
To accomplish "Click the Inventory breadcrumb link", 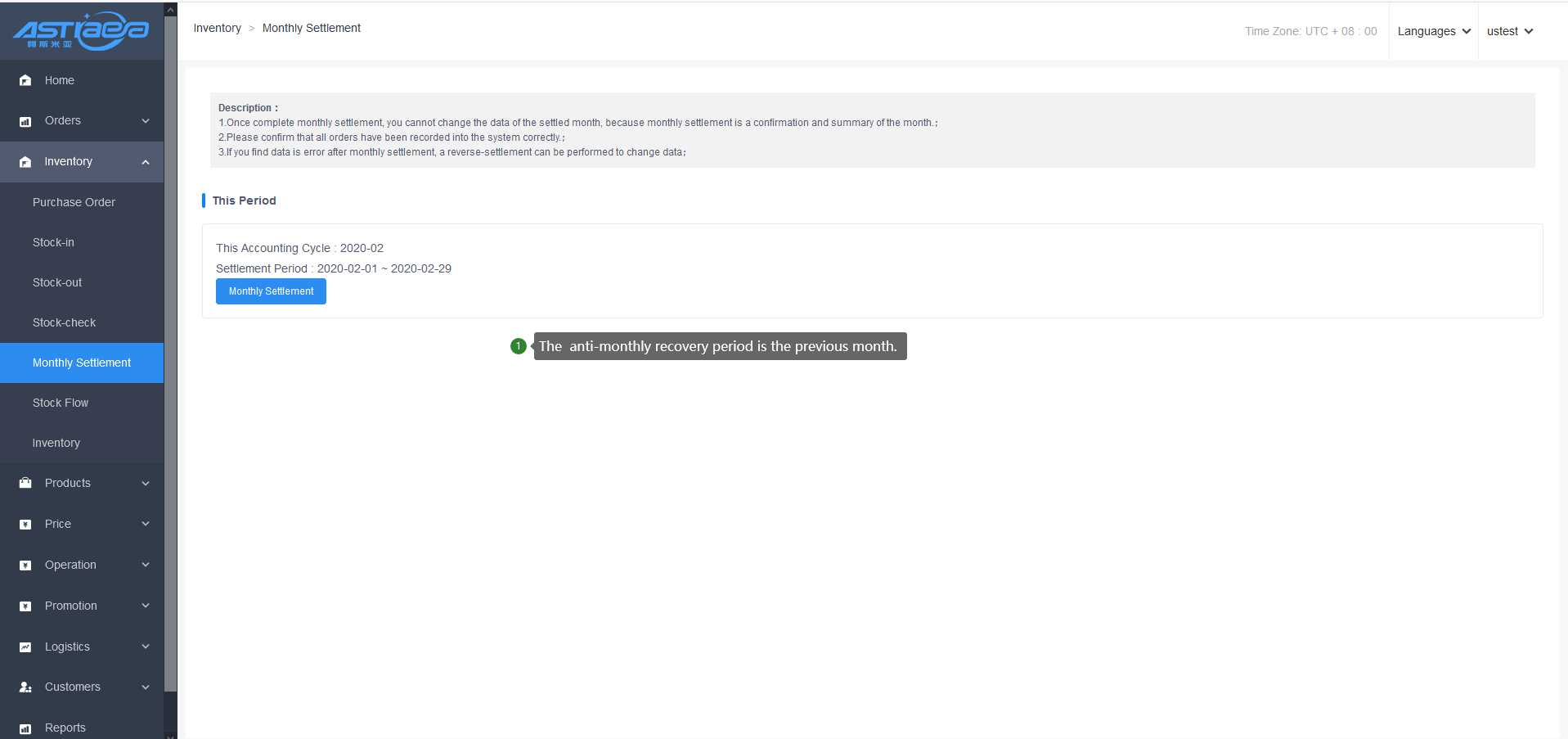I will (x=217, y=28).
